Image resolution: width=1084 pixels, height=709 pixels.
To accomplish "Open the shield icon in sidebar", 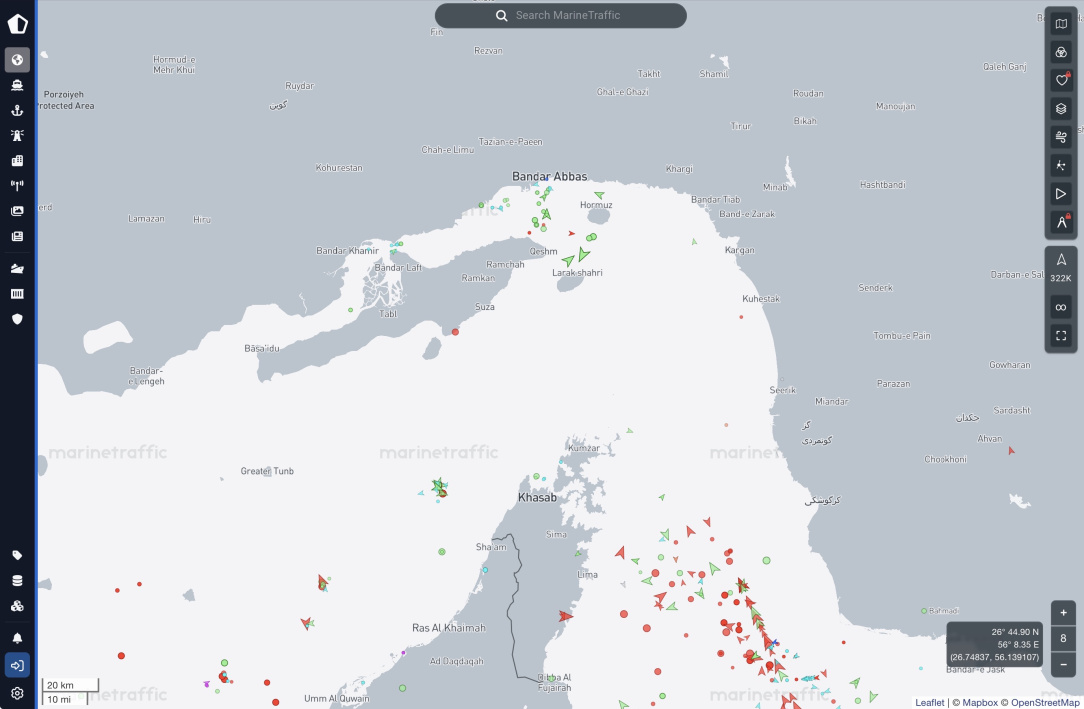I will coord(17,319).
